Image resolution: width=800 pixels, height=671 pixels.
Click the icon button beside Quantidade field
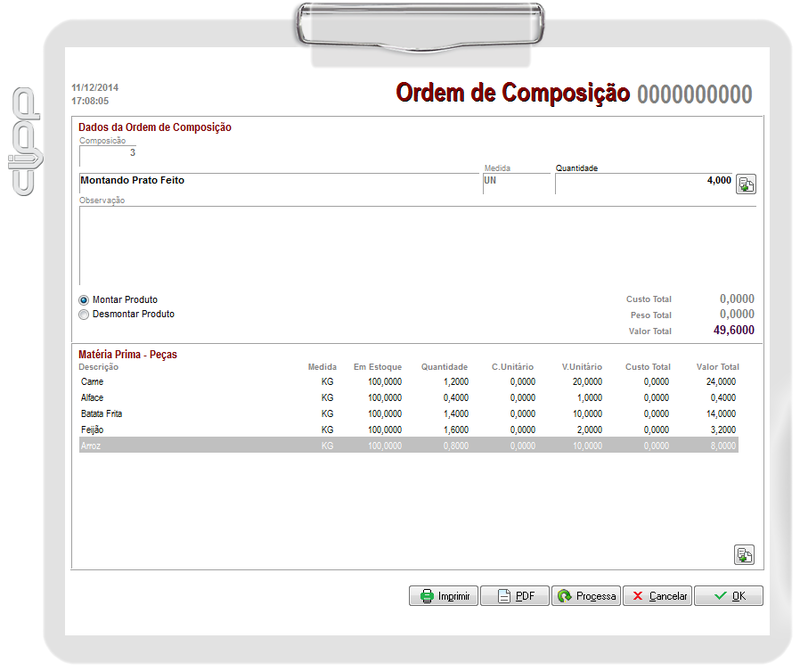pyautogui.click(x=746, y=184)
